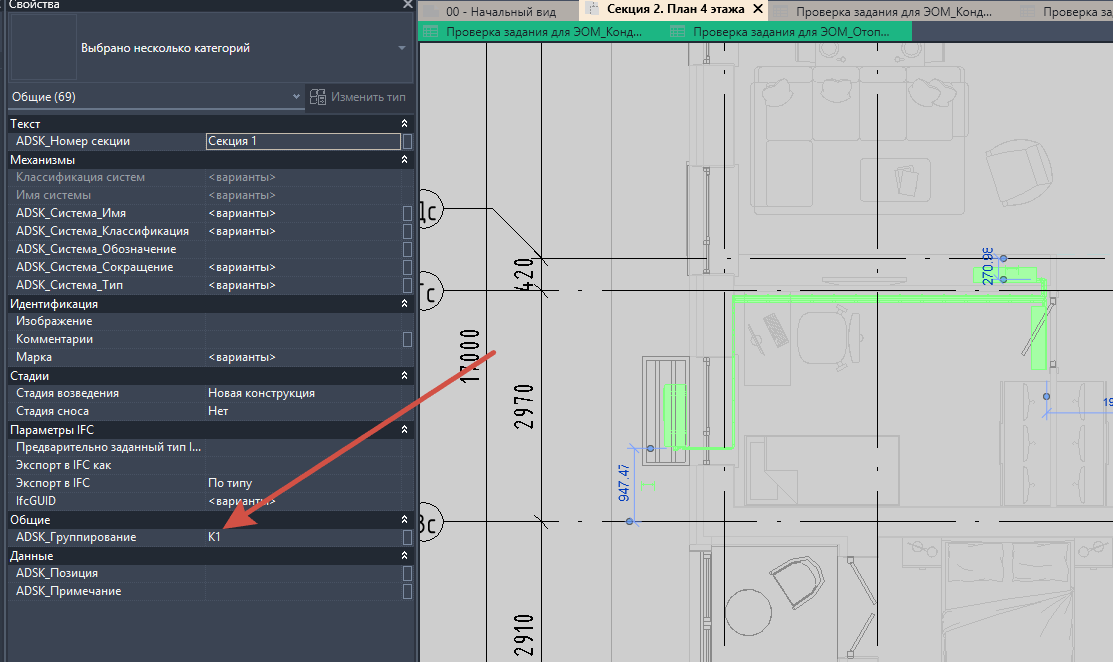This screenshot has width=1113, height=662.
Task: Switch to green Проверка задания для ЭОМ_Отоп tab
Action: pos(789,31)
